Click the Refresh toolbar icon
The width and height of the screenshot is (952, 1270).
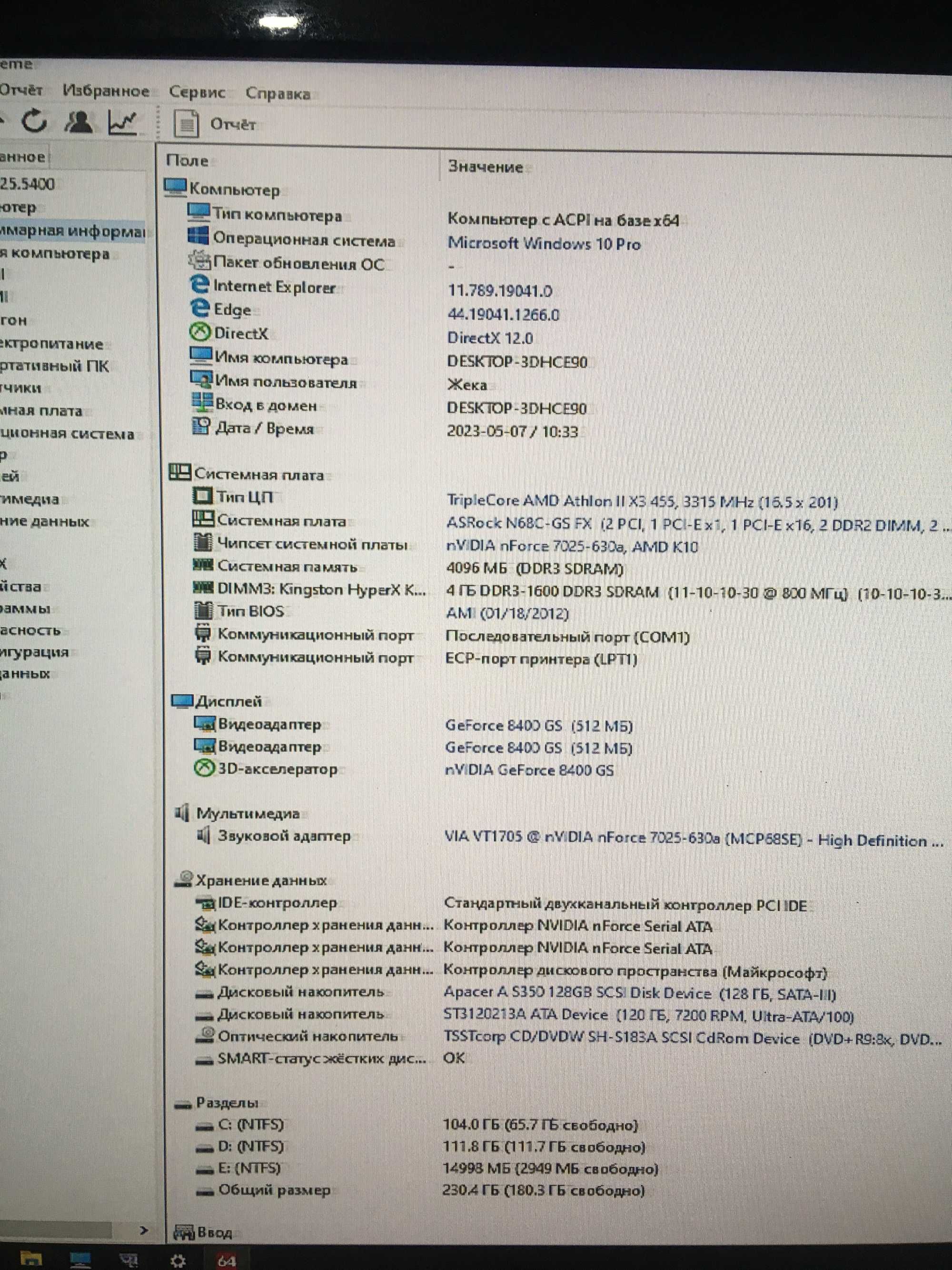(x=34, y=121)
